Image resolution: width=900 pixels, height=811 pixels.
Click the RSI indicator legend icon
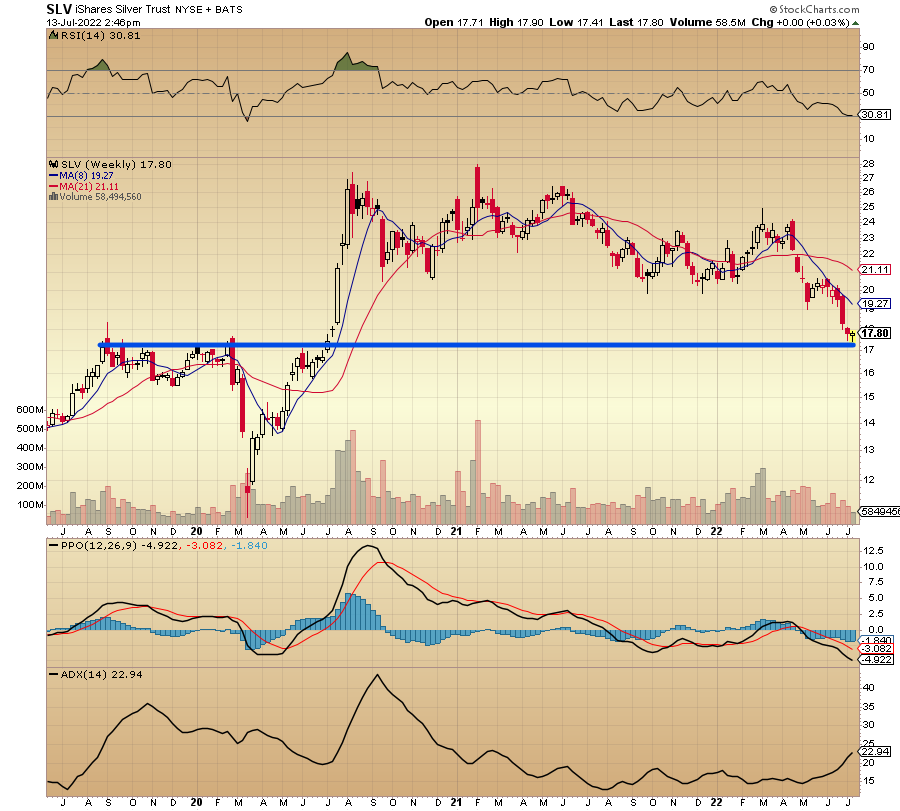point(53,36)
